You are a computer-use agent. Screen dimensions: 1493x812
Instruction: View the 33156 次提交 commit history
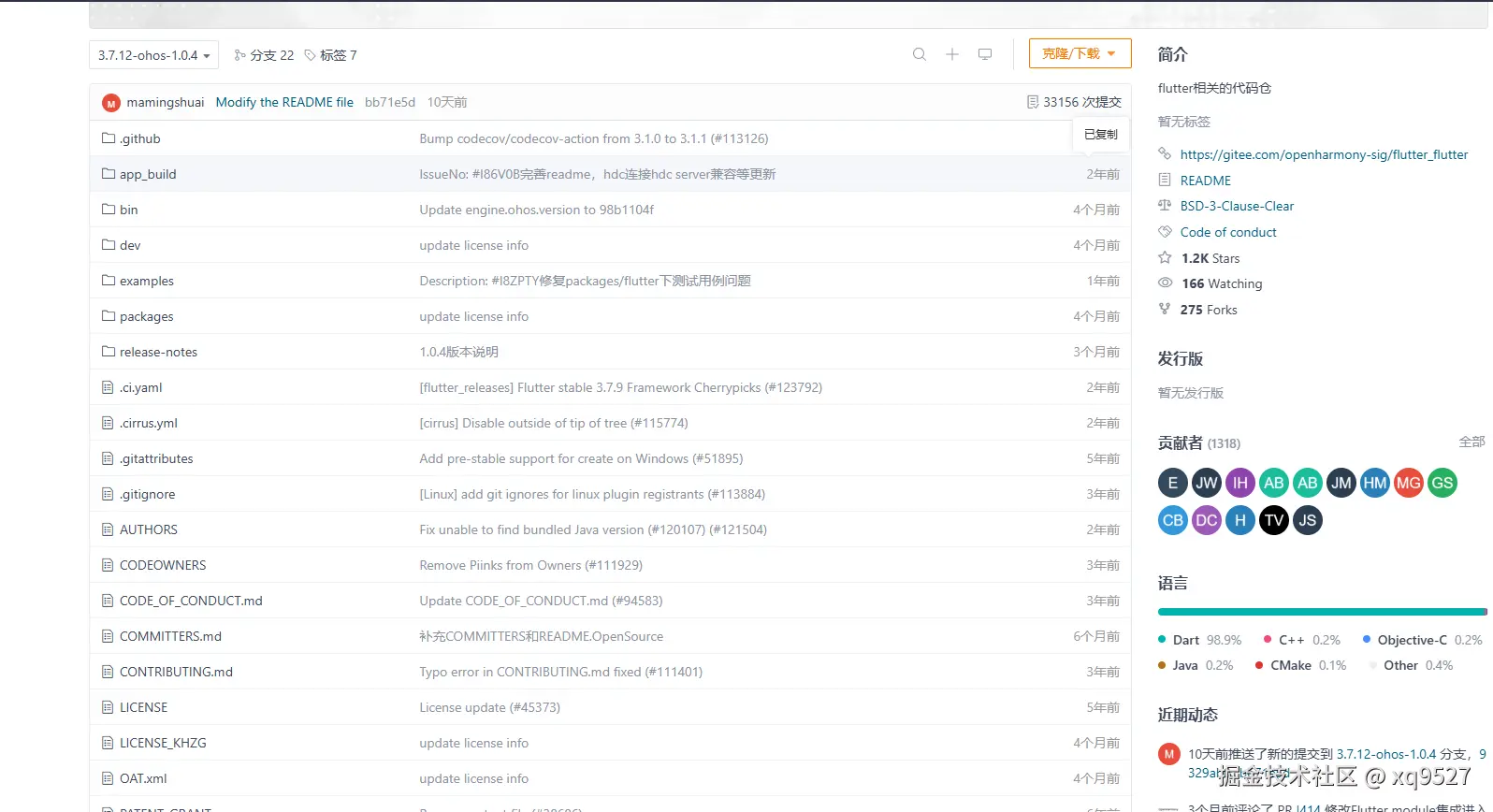[x=1074, y=102]
